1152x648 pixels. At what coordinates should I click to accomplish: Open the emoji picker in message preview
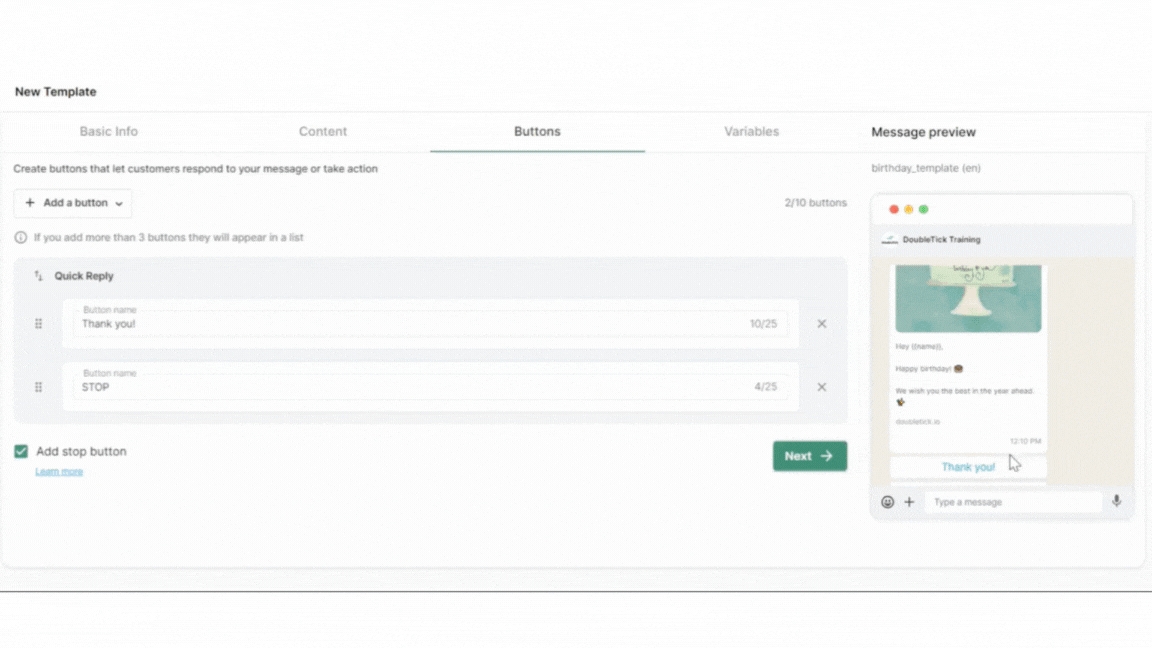[887, 502]
